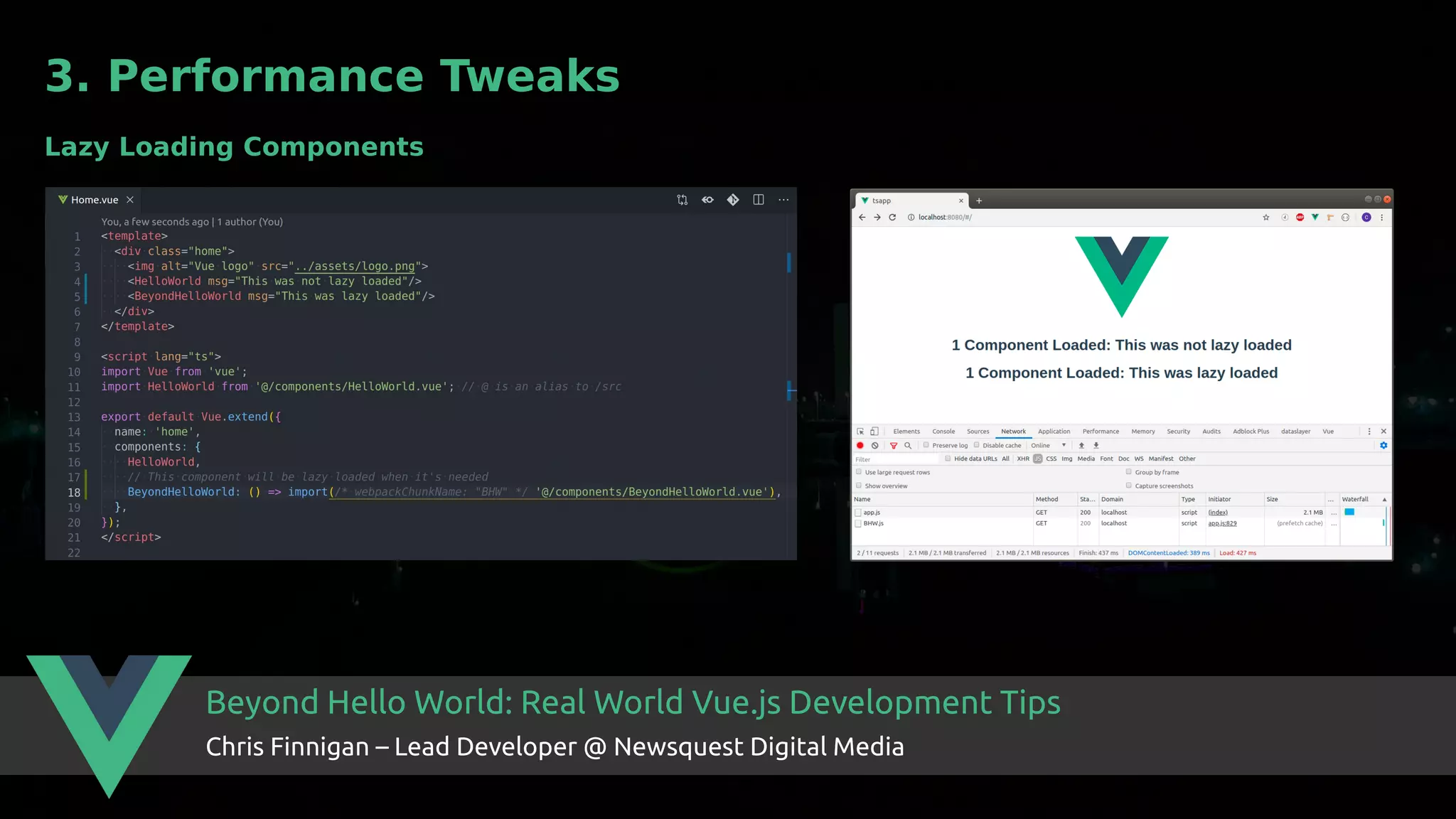The width and height of the screenshot is (1456, 819).
Task: Open DevTools network settings gear
Action: pos(1383,446)
